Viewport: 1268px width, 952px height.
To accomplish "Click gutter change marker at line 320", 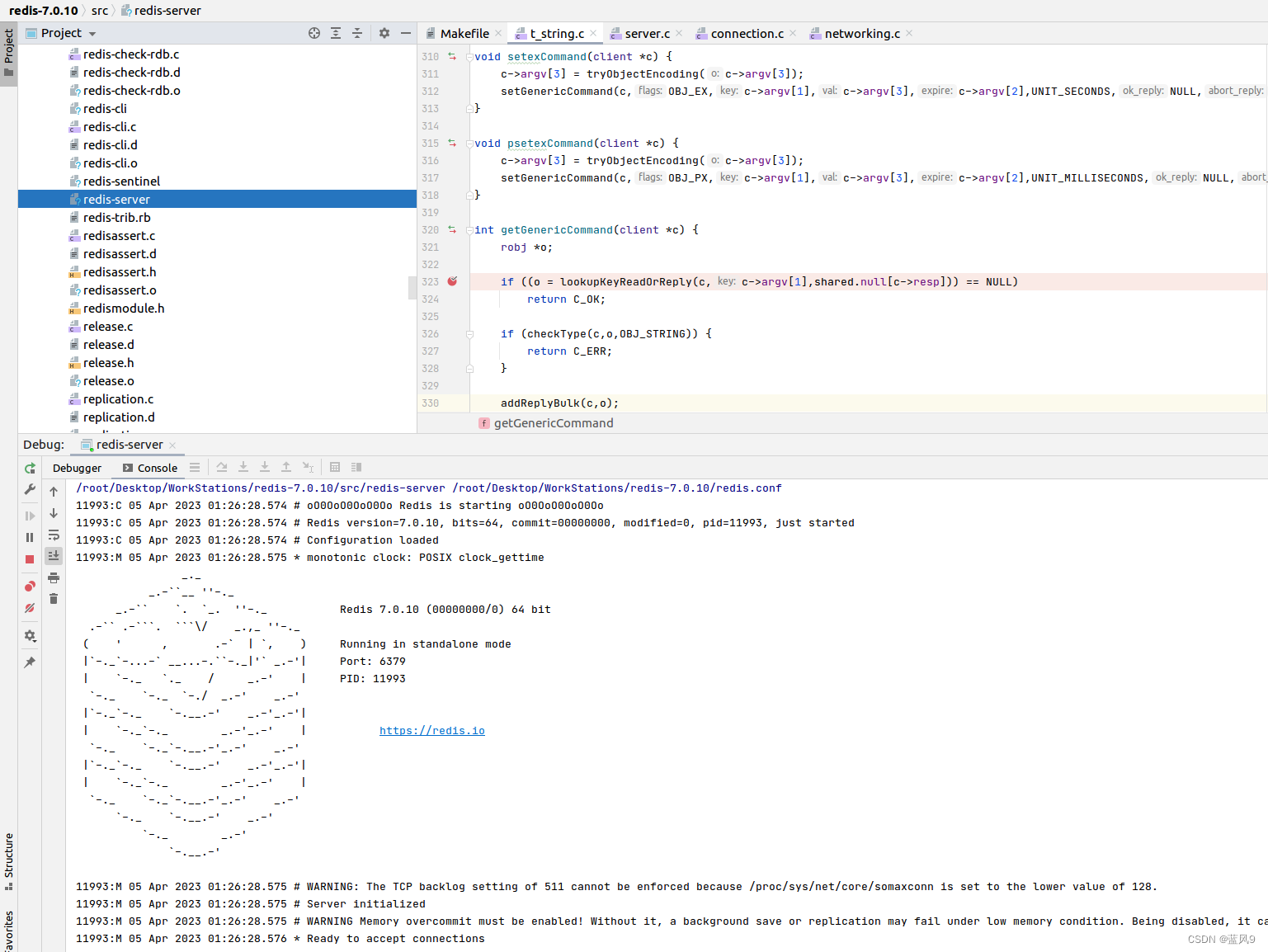I will point(452,229).
